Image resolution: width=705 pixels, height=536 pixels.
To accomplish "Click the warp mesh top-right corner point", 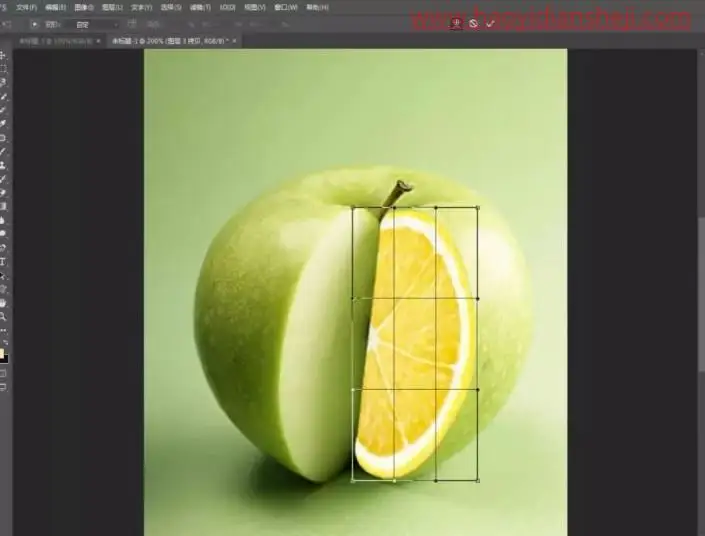I will click(x=477, y=208).
